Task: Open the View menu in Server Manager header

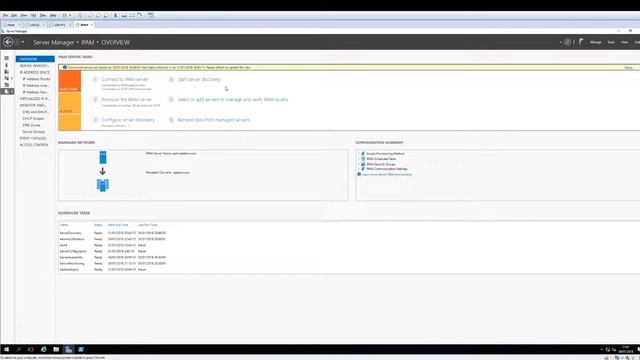Action: tap(624, 42)
